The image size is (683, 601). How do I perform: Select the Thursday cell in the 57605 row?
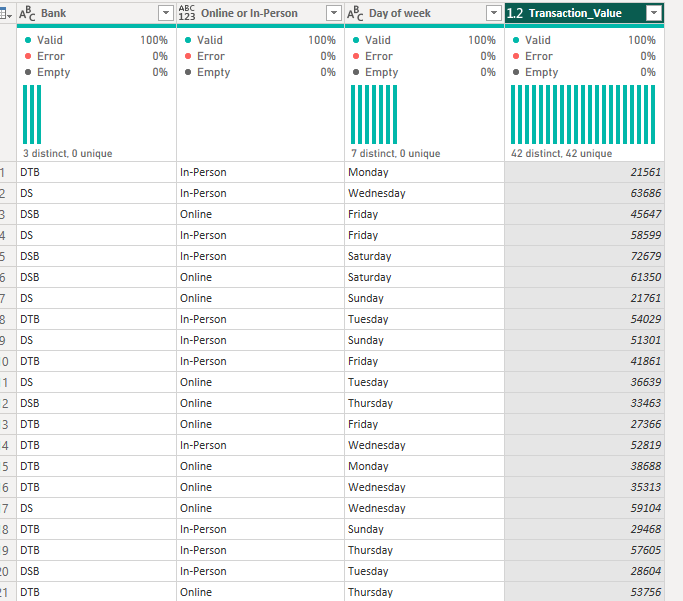tap(424, 550)
